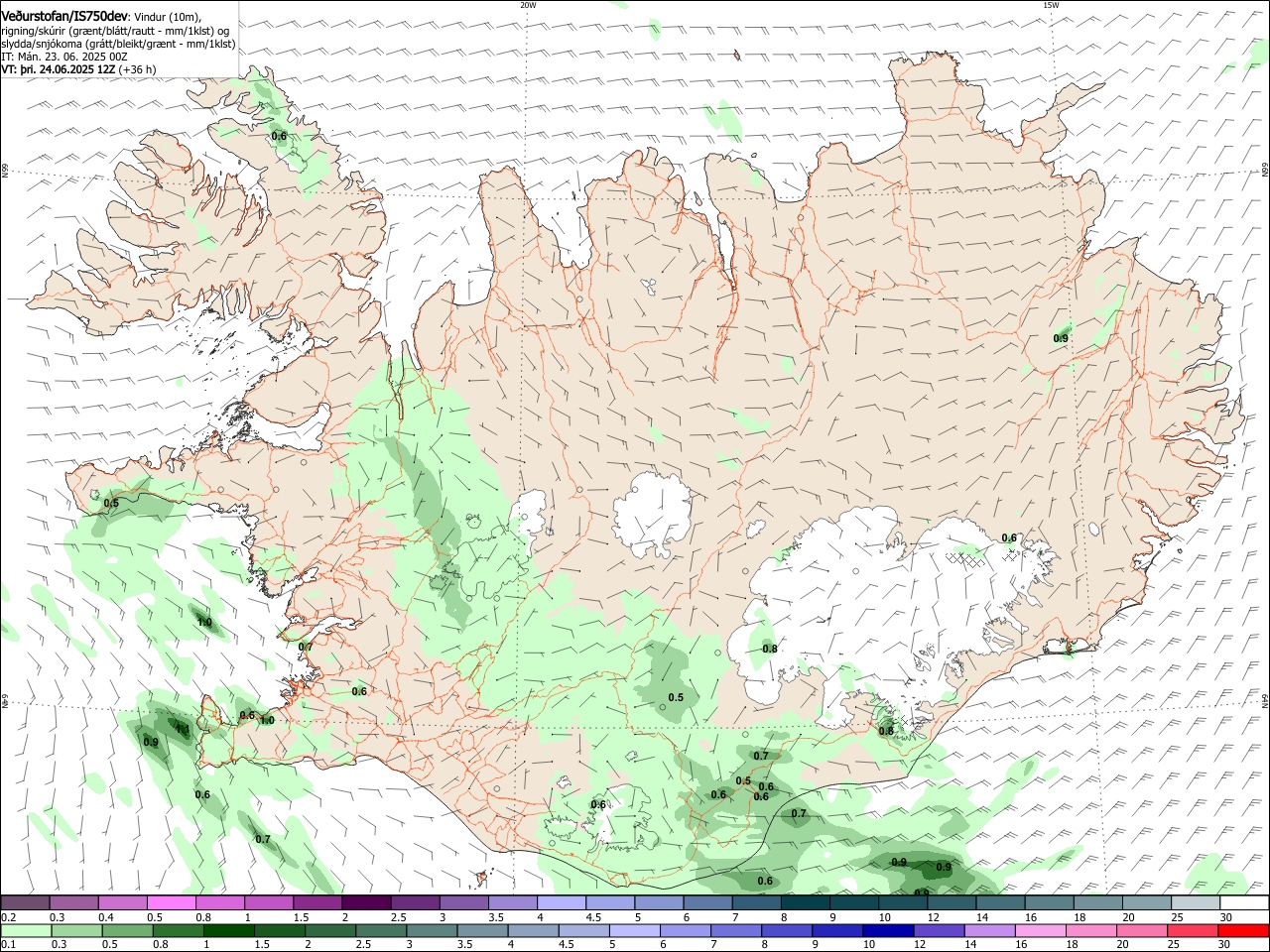This screenshot has height=952, width=1270.
Task: Click the bright pink 0.5 swatch in upper scale
Action: [171, 903]
